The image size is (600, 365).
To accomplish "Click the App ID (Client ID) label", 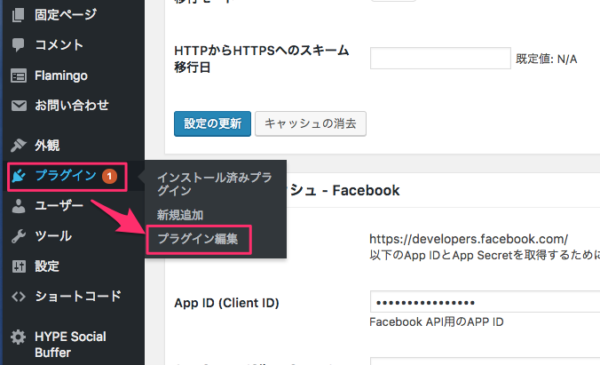I will click(x=227, y=303).
